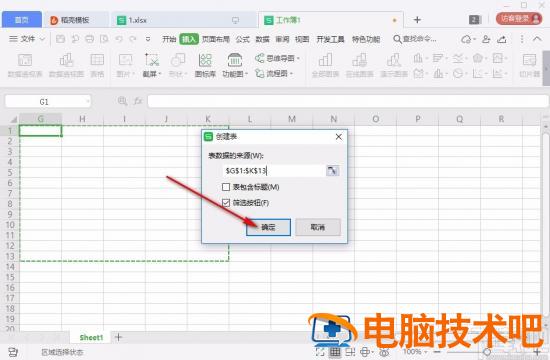Click the save icon in quick toolbar
This screenshot has width=550, height=360.
click(x=60, y=39)
